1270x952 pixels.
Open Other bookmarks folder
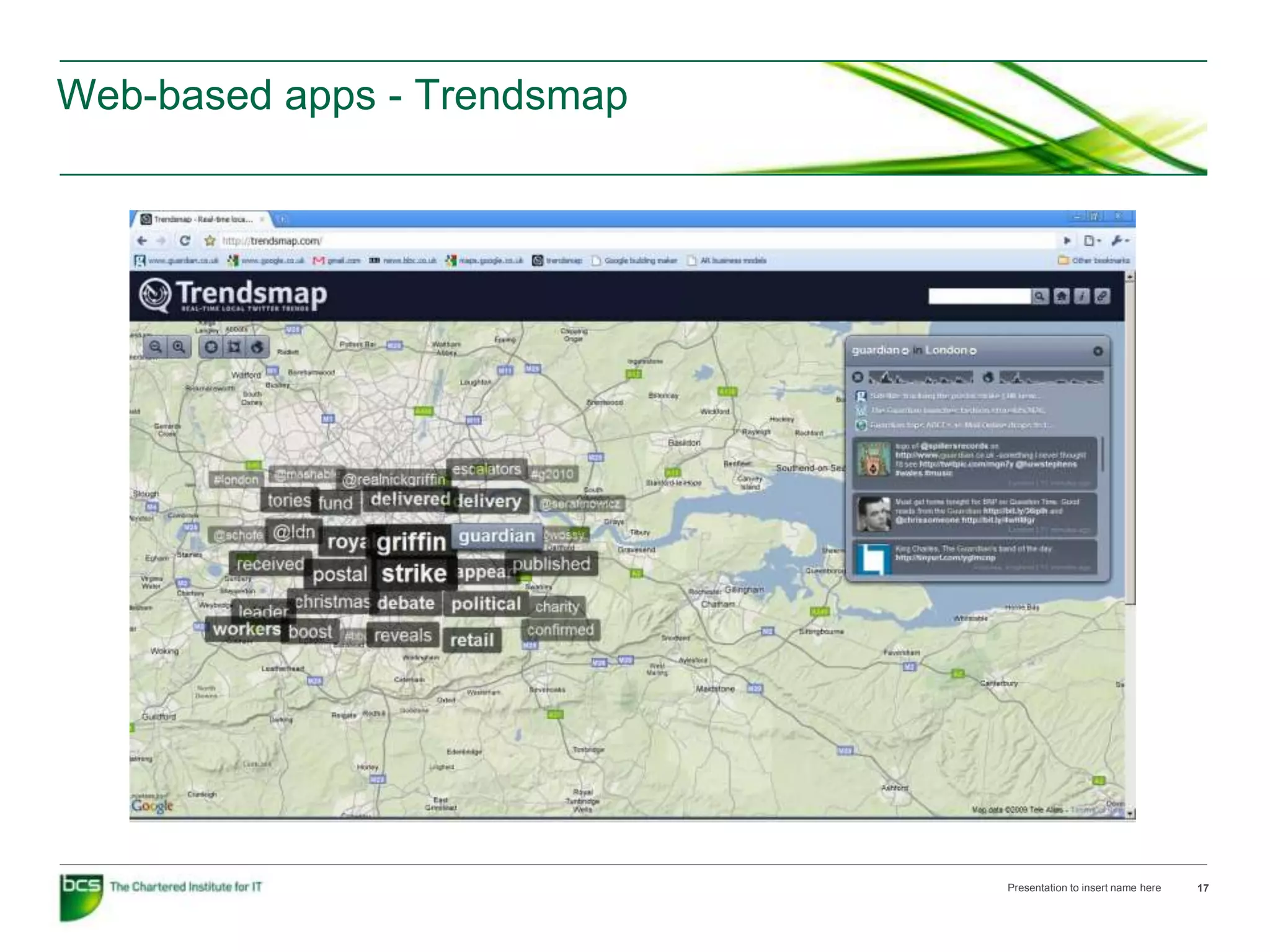1094,260
